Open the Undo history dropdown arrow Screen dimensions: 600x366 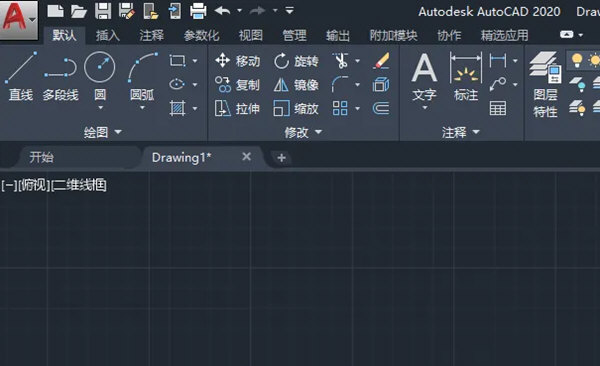[240, 11]
